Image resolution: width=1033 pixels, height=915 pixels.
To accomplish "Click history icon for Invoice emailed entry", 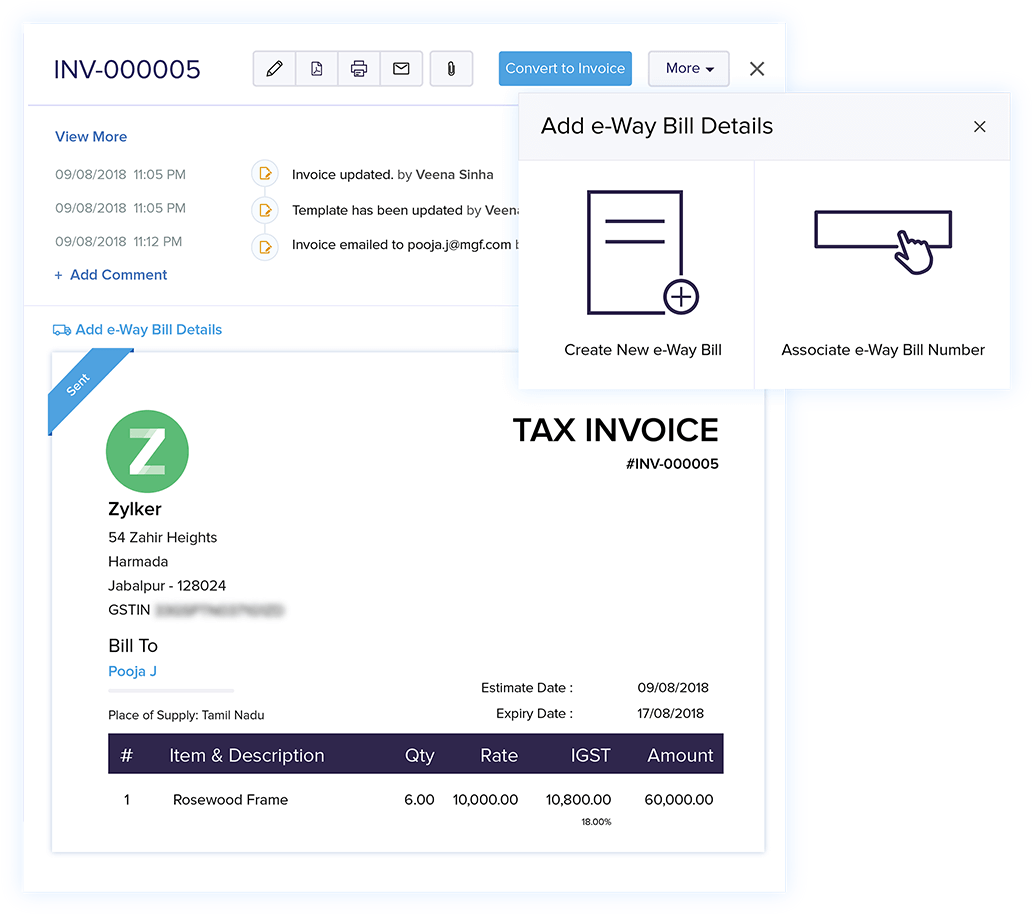I will 265,247.
